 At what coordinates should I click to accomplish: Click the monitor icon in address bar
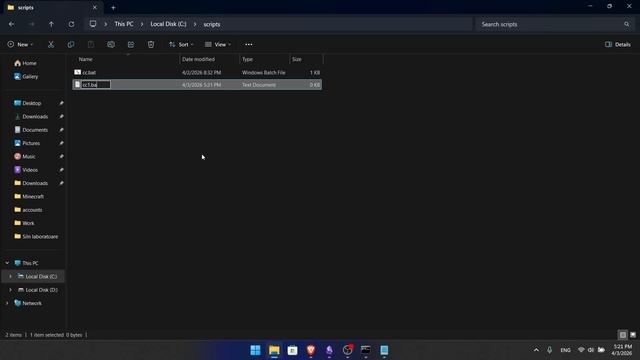(93, 24)
